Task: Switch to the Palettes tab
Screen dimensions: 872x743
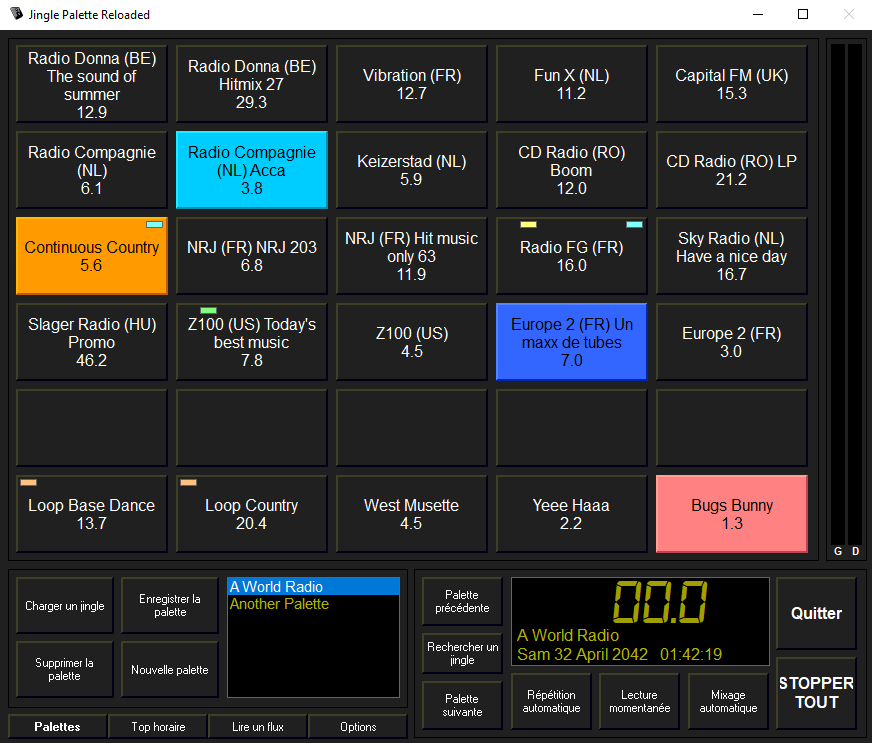Action: [x=57, y=727]
